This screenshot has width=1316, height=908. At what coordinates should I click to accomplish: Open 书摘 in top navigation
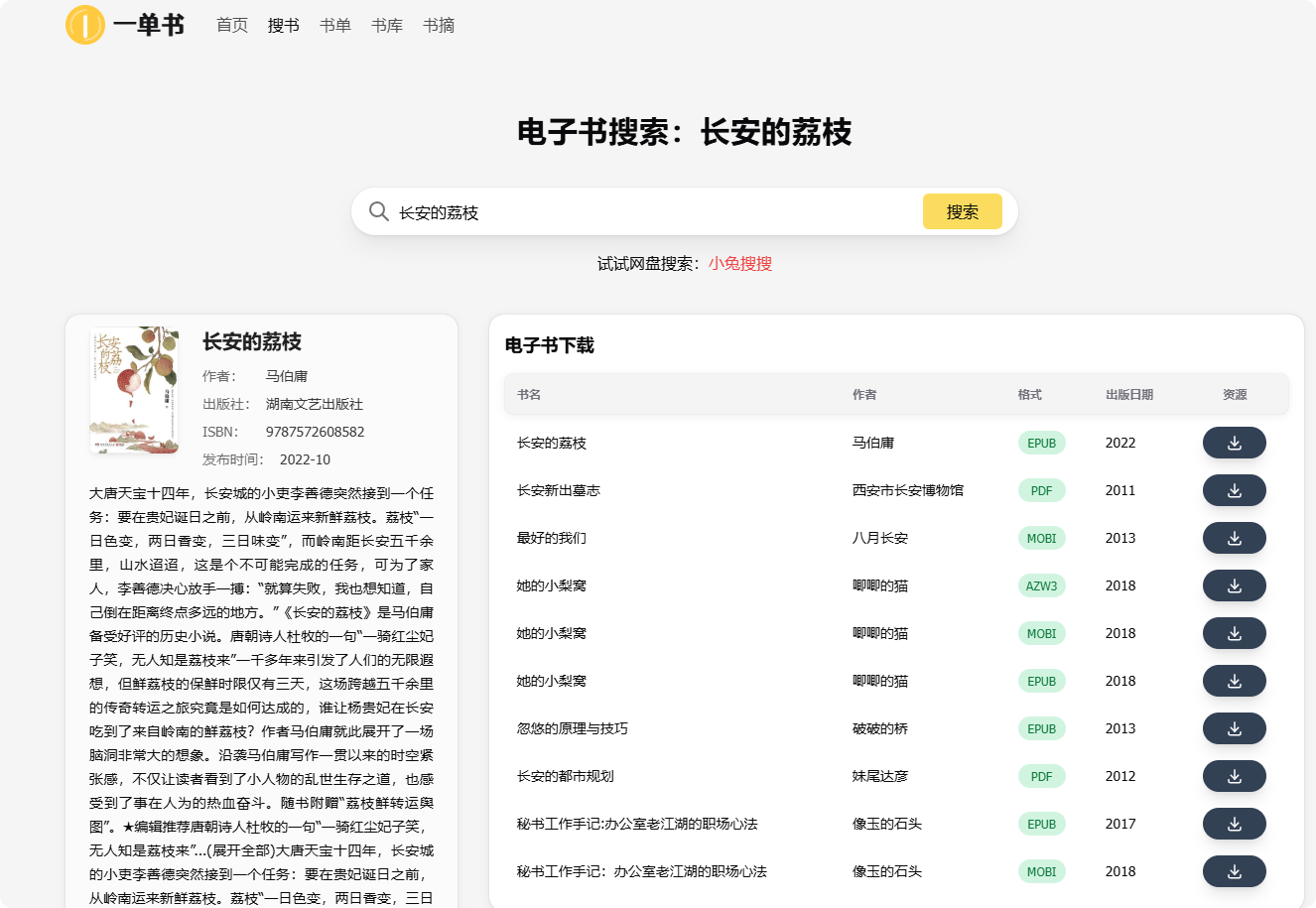(x=439, y=25)
